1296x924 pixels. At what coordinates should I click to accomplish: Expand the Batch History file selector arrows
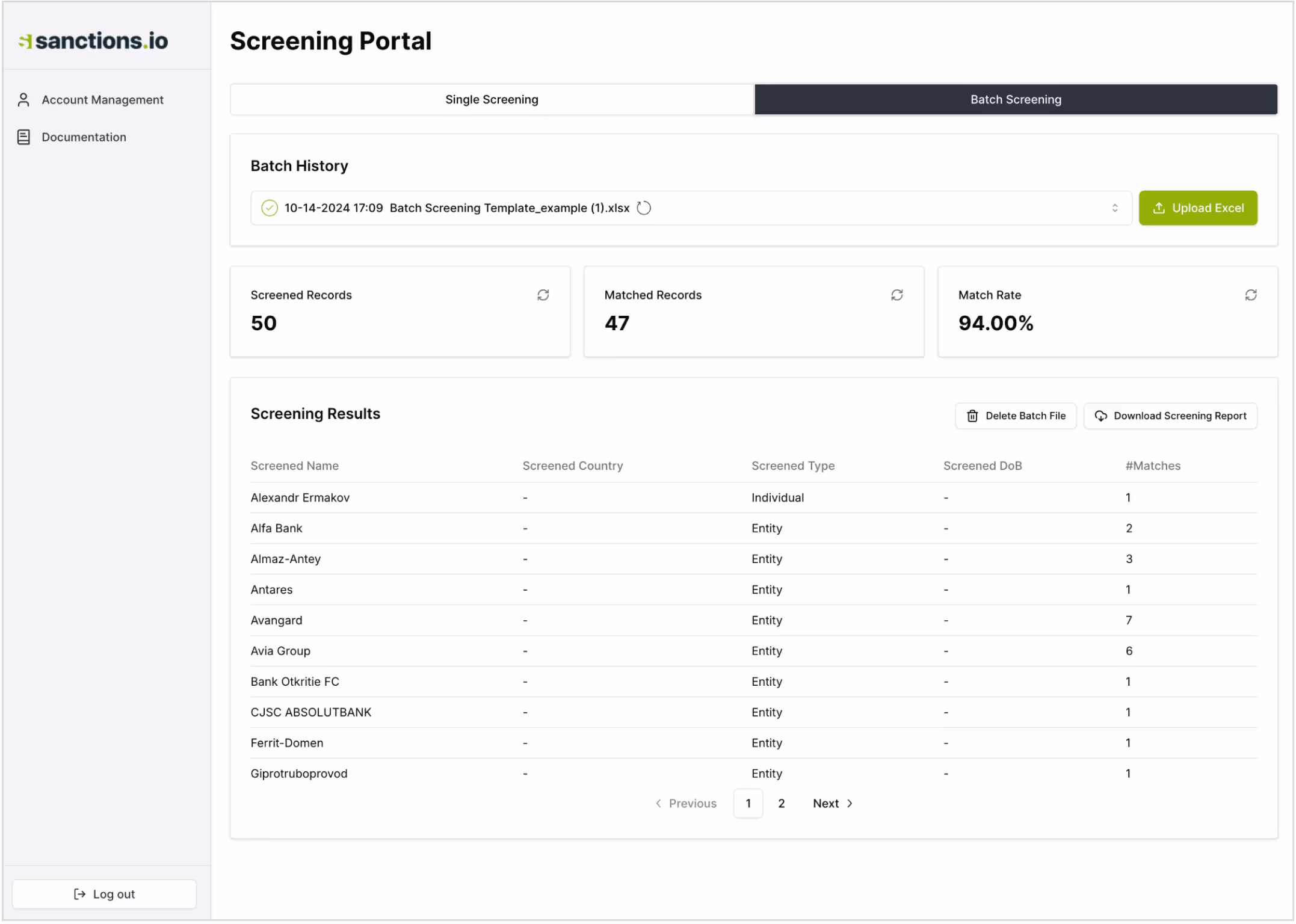point(1114,208)
